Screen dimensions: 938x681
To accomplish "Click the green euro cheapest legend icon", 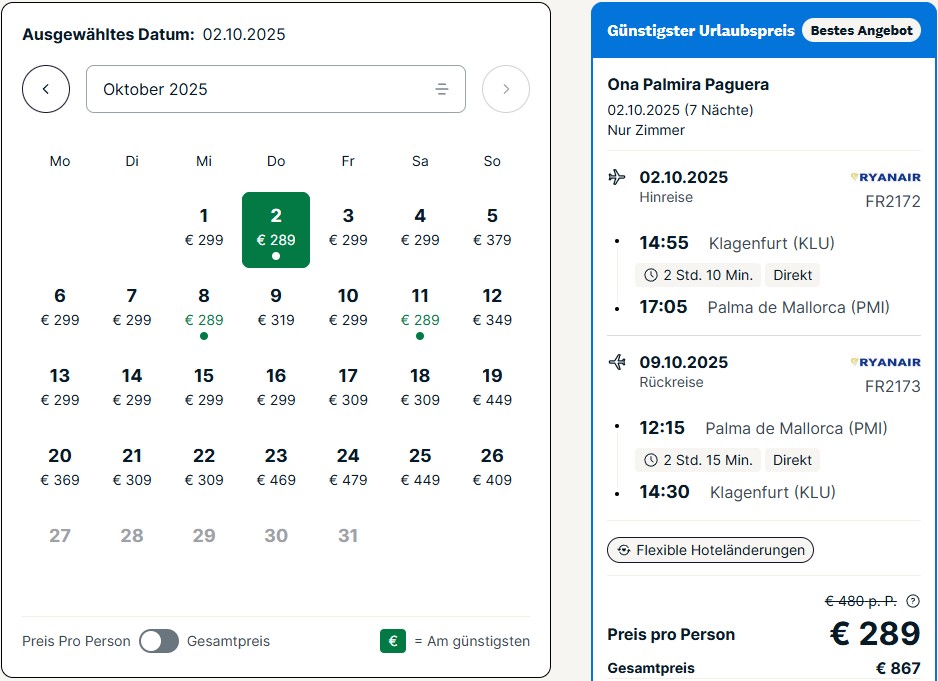I will click(x=393, y=641).
